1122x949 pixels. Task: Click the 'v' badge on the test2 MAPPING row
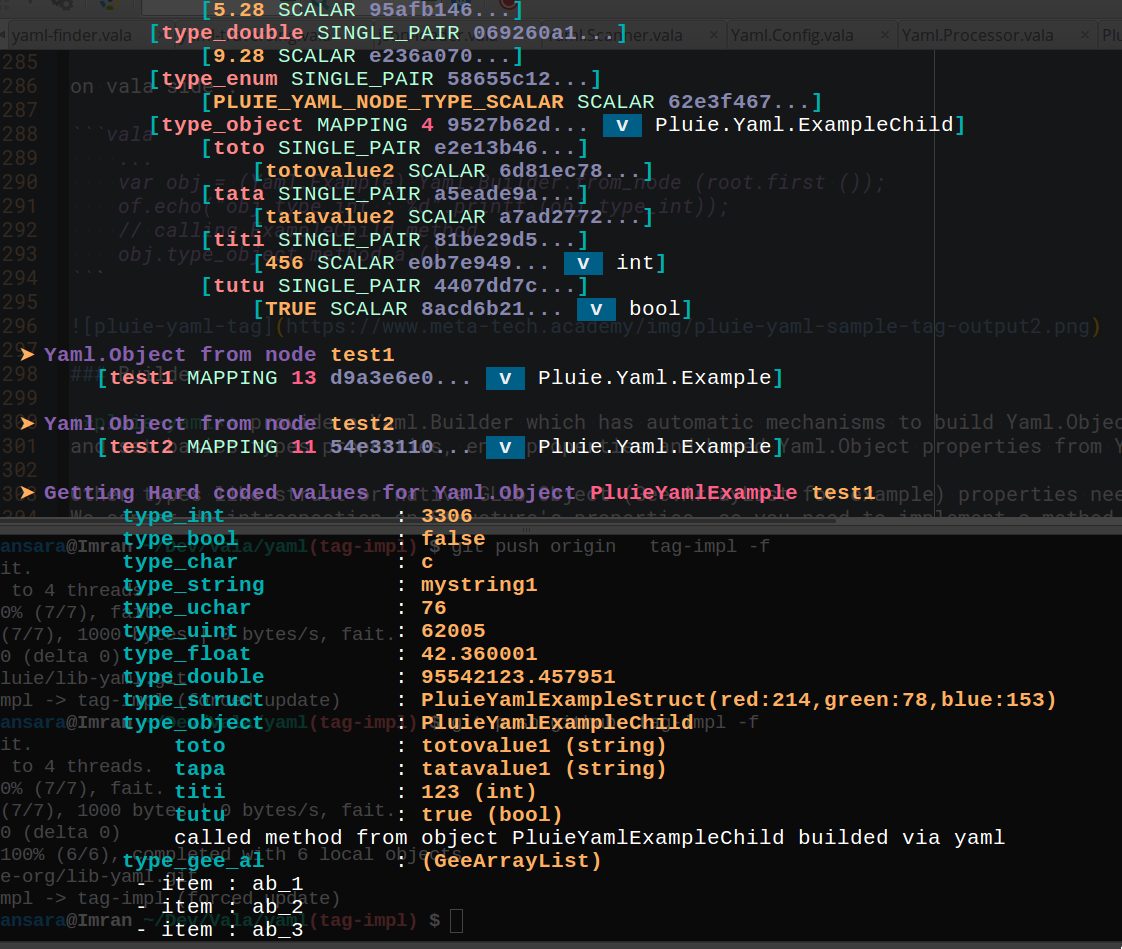[505, 447]
